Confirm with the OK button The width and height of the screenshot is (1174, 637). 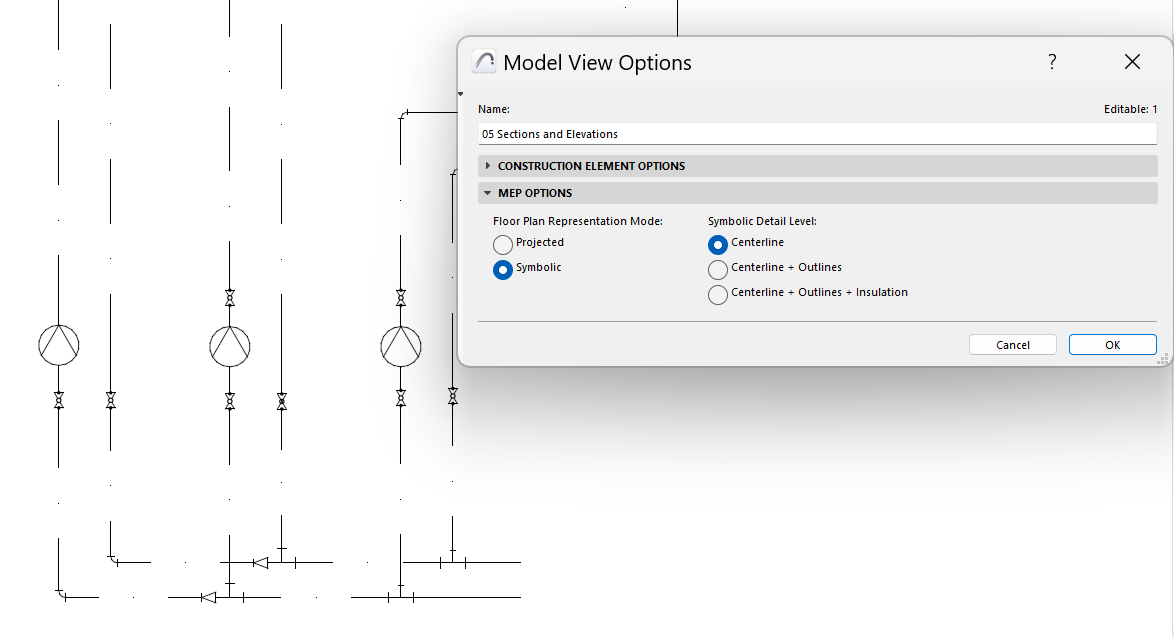click(1112, 345)
